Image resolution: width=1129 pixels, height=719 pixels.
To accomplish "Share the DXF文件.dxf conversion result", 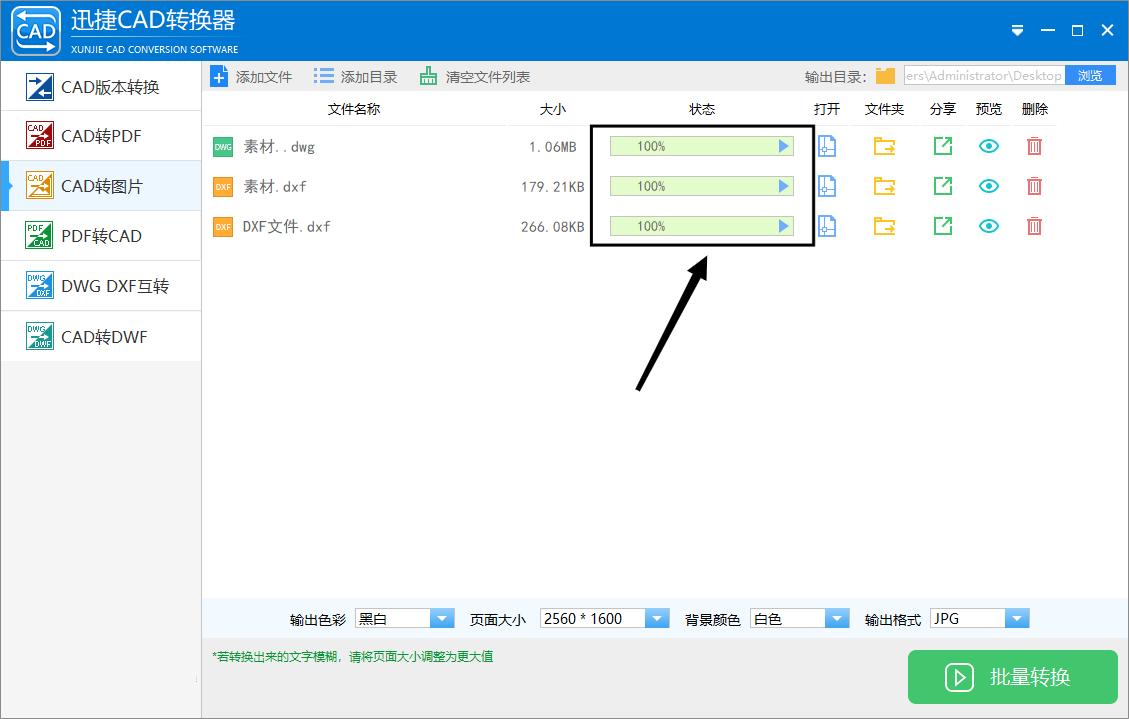I will point(941,226).
